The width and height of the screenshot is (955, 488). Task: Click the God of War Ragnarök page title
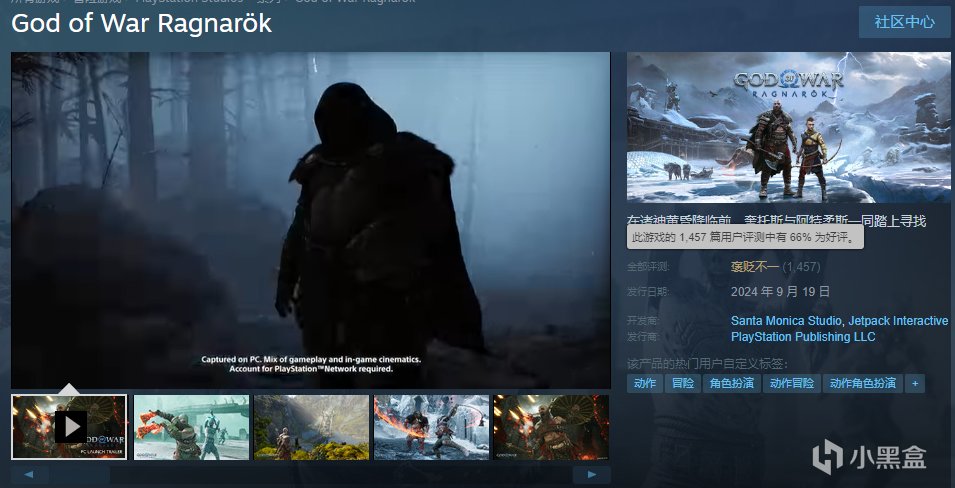pos(141,23)
